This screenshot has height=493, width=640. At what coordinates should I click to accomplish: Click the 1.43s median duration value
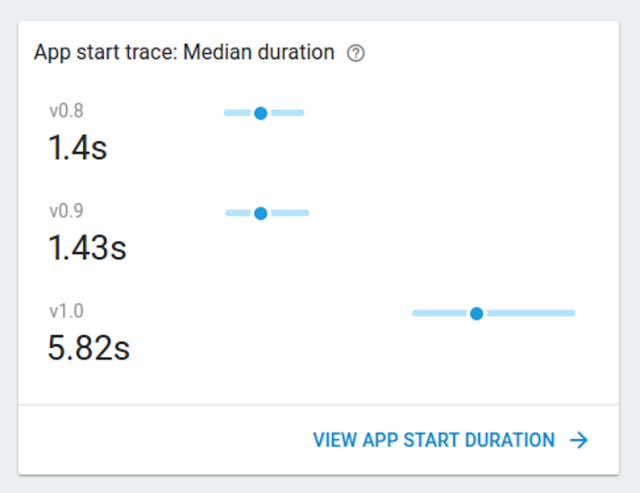coord(87,248)
